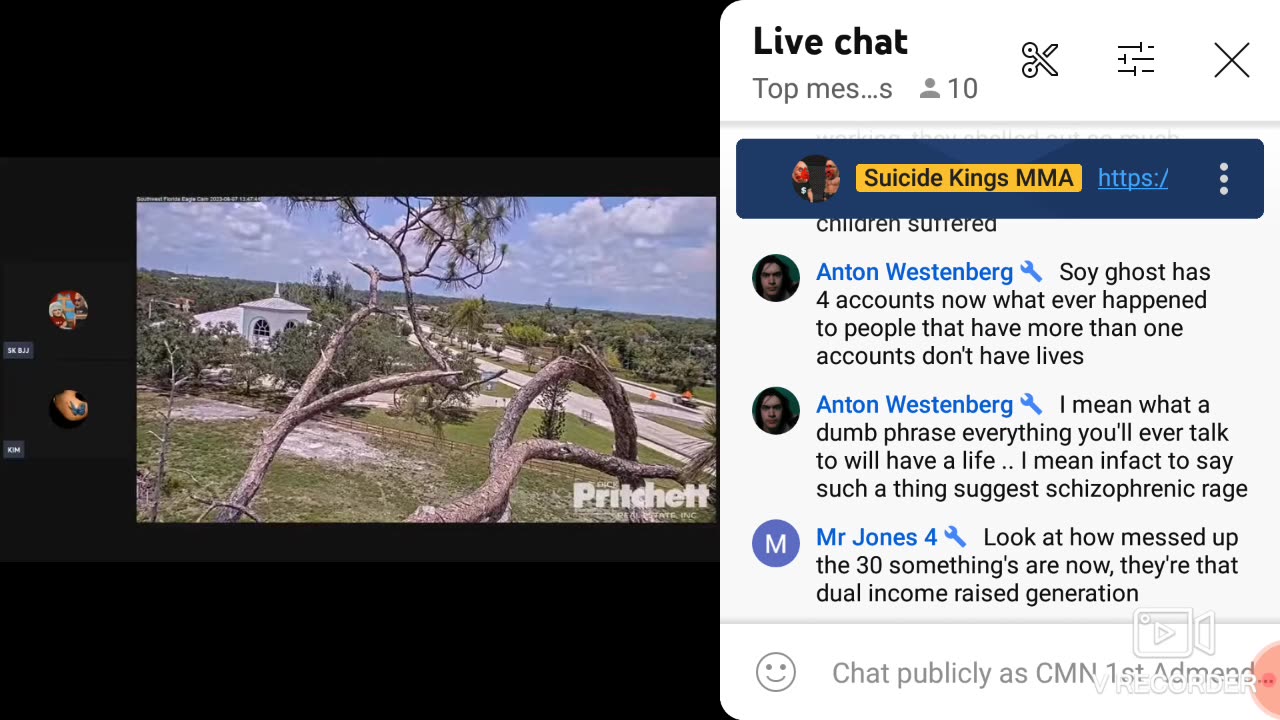Open the emoji picker smiley icon
1280x720 pixels.
click(x=776, y=673)
